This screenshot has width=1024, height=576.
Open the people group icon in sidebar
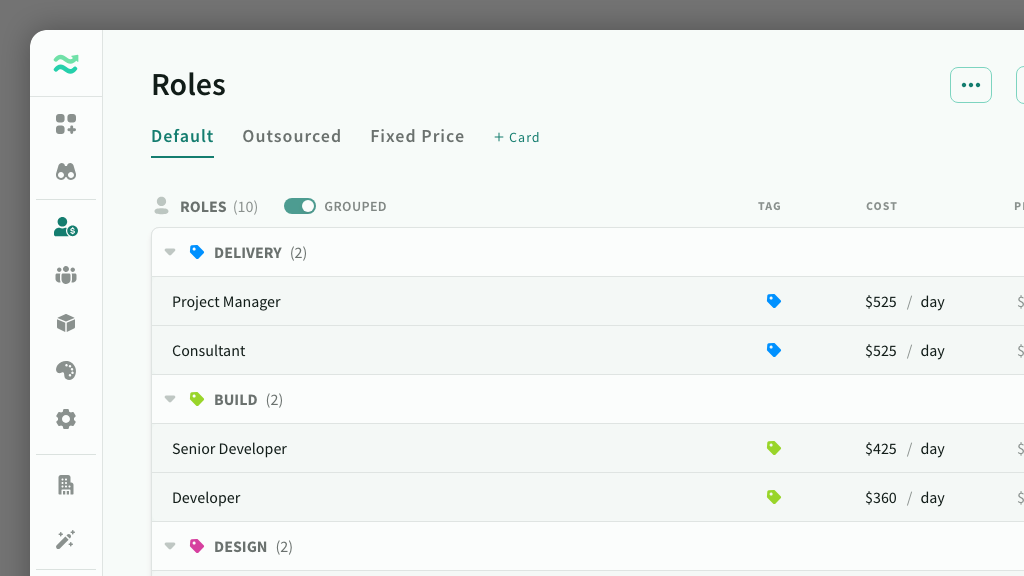coord(66,275)
